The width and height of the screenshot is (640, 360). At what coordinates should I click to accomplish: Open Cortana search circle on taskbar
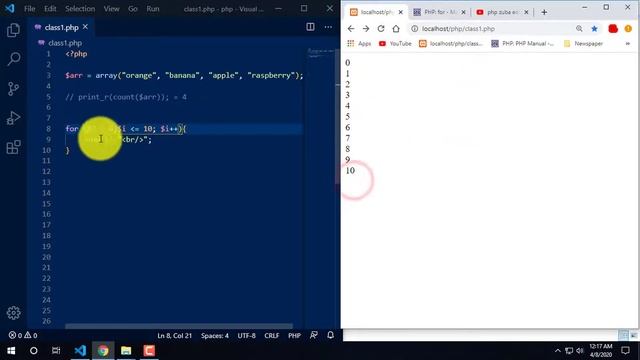[x=33, y=351]
